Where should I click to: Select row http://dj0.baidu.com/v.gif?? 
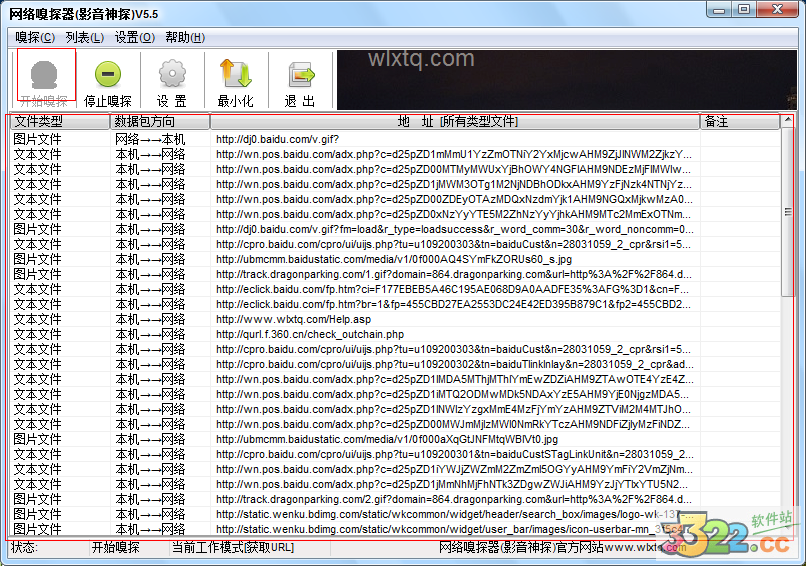[x=395, y=139]
